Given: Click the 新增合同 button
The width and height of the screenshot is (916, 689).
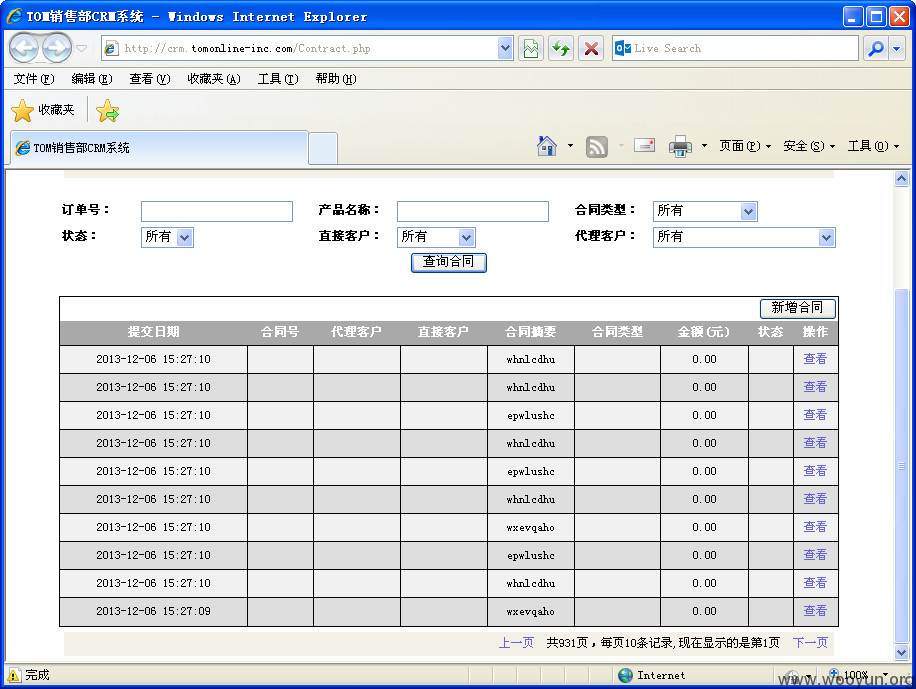Looking at the screenshot, I should (797, 308).
